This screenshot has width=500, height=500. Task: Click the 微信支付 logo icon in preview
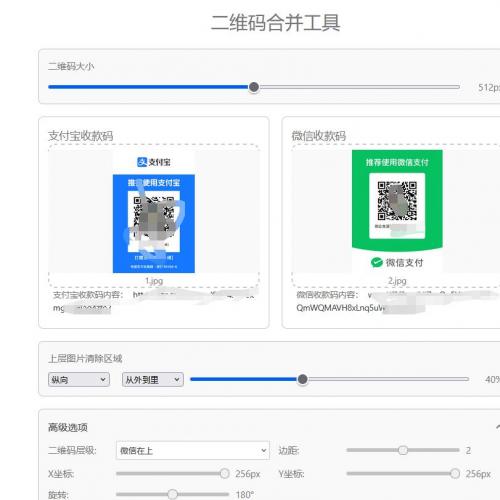[377, 263]
